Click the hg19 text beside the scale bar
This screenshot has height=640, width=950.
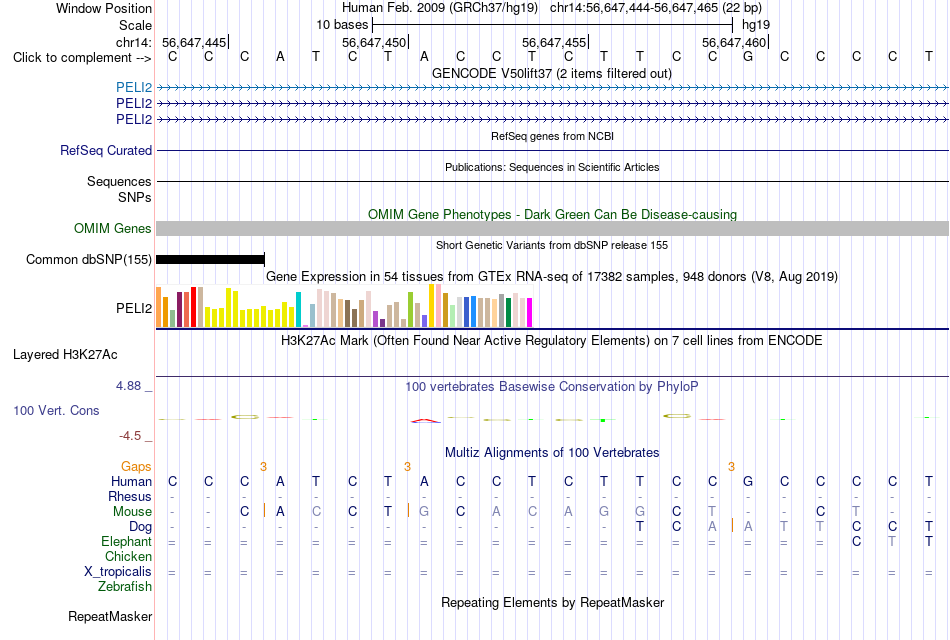[756, 25]
